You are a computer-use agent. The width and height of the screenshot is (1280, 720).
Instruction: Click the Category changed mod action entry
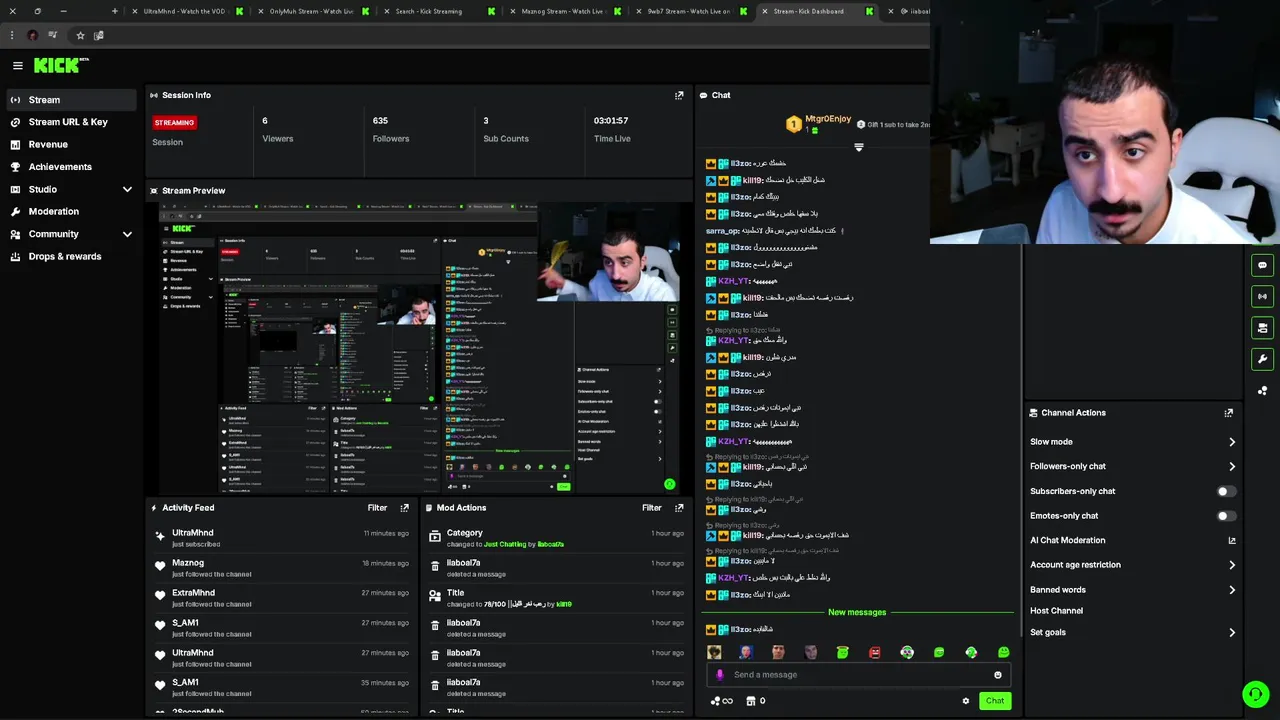click(x=555, y=538)
